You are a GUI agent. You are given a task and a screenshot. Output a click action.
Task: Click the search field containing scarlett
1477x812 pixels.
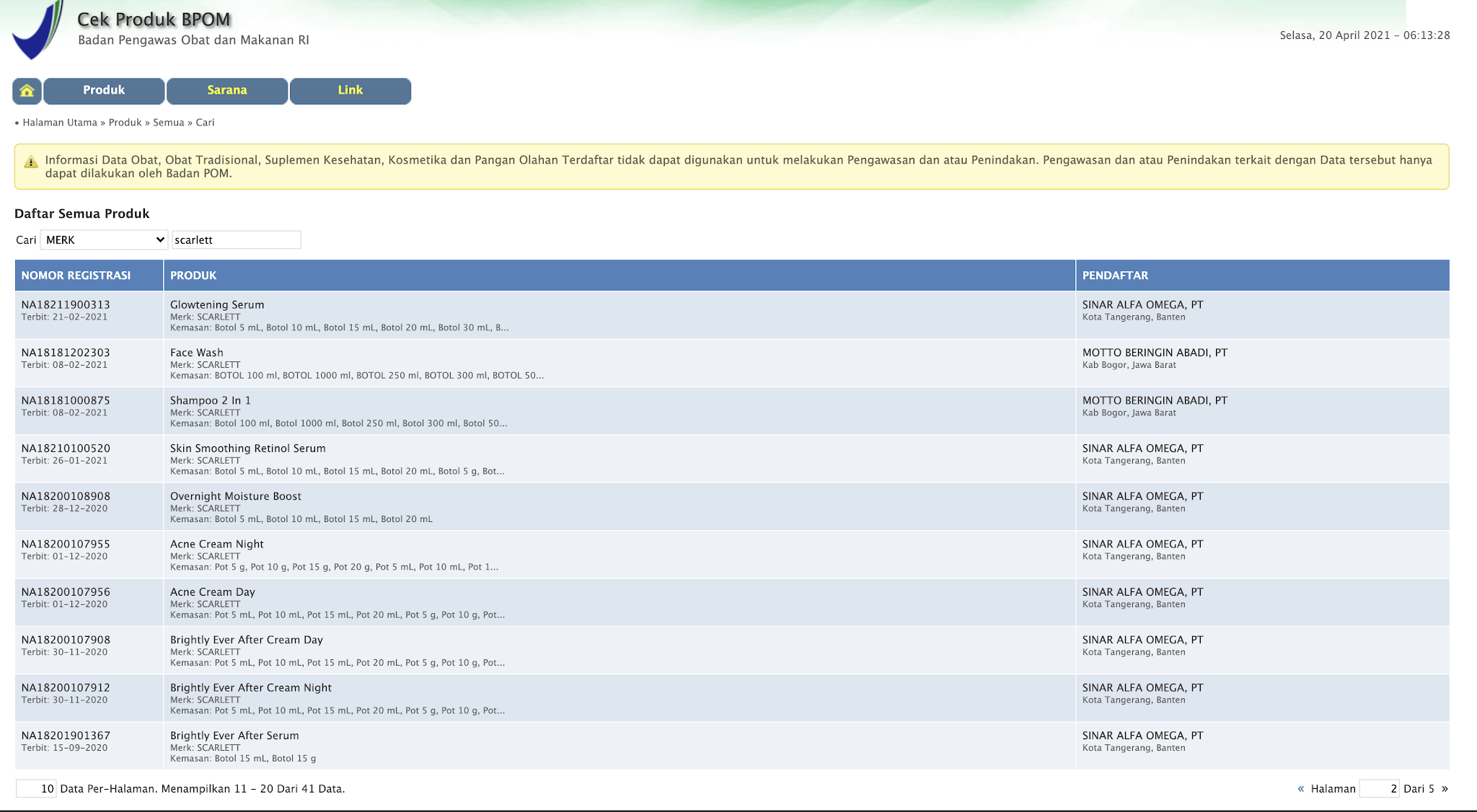(x=237, y=240)
